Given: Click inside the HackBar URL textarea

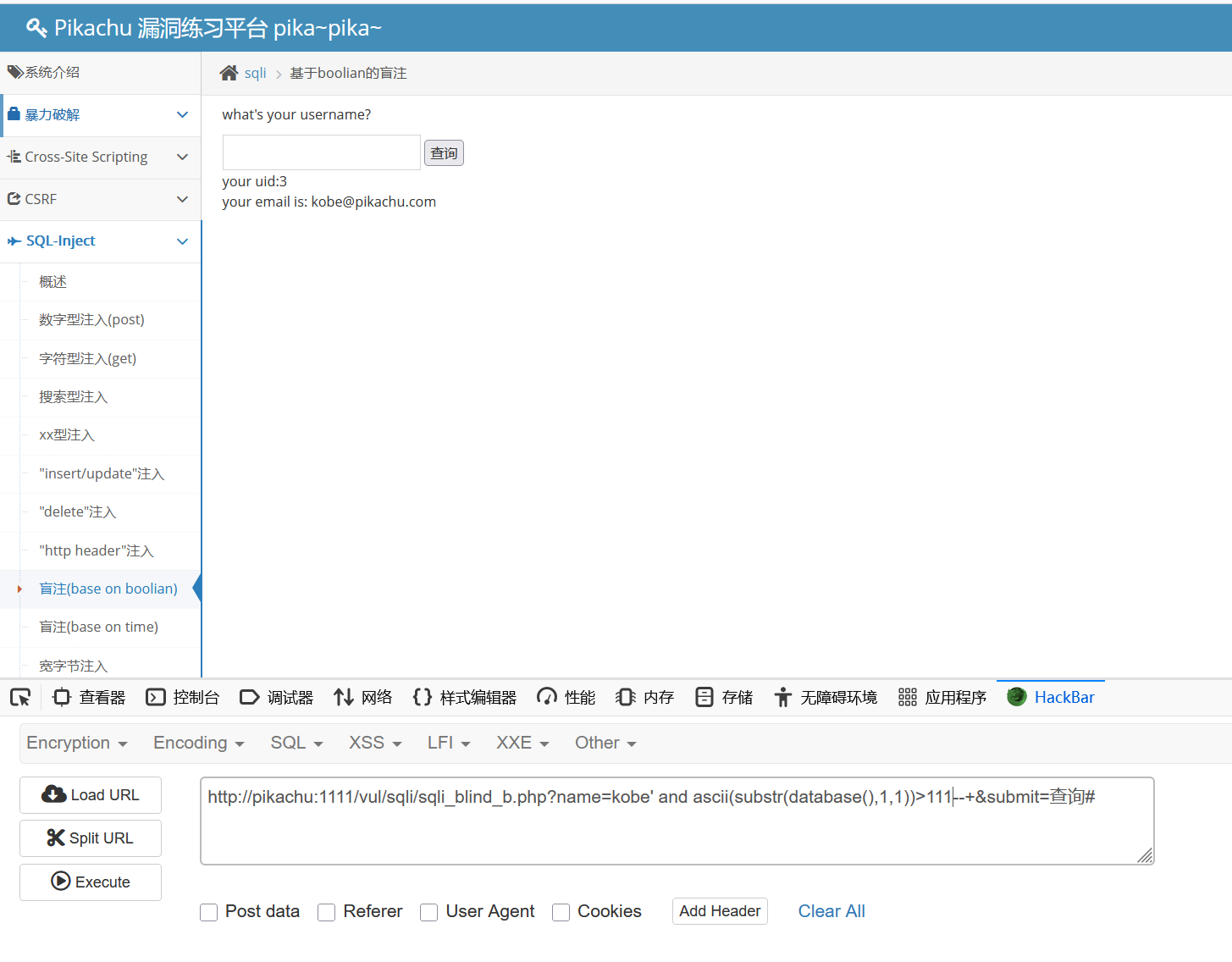Looking at the screenshot, I should coord(677,821).
